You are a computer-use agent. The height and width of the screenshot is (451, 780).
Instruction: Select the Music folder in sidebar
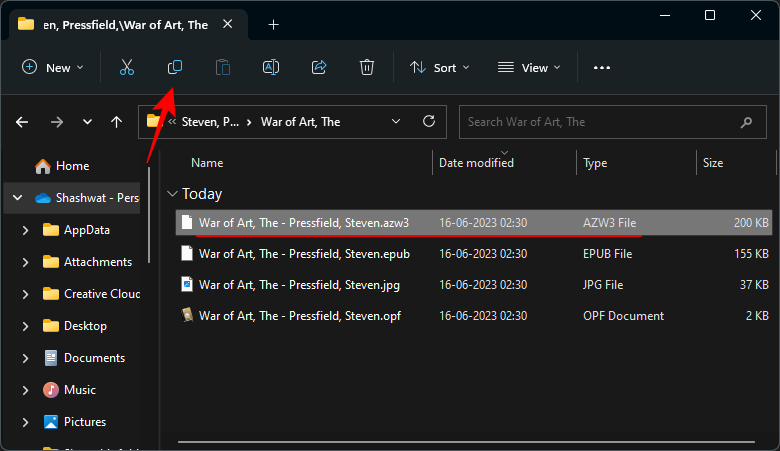(80, 390)
